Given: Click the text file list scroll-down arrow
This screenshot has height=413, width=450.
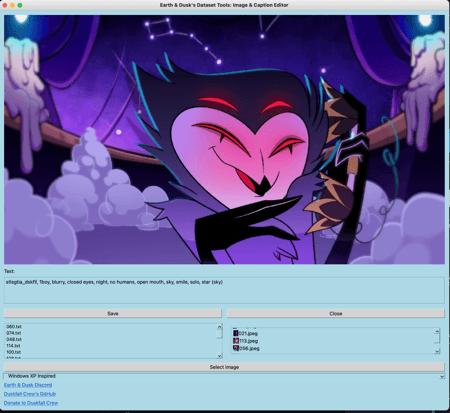Looking at the screenshot, I should 219,356.
